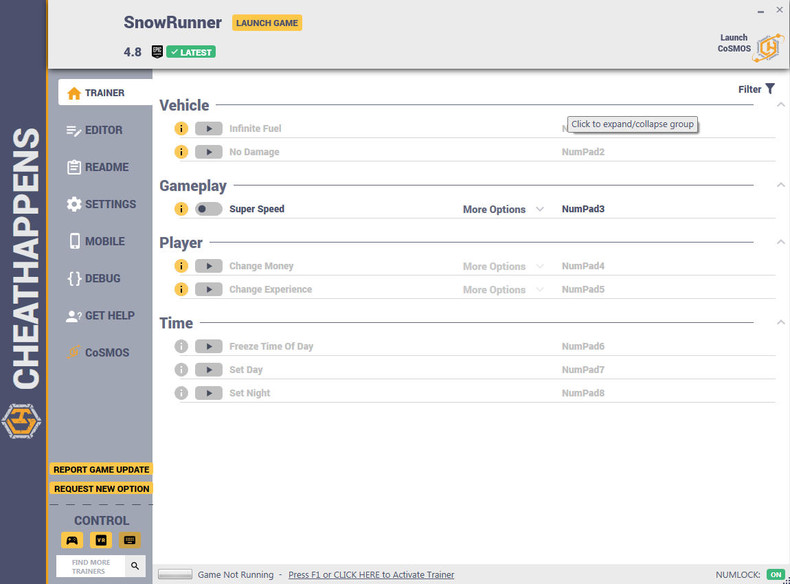Click the LAUNCH GAME button
The image size is (790, 584).
point(267,23)
